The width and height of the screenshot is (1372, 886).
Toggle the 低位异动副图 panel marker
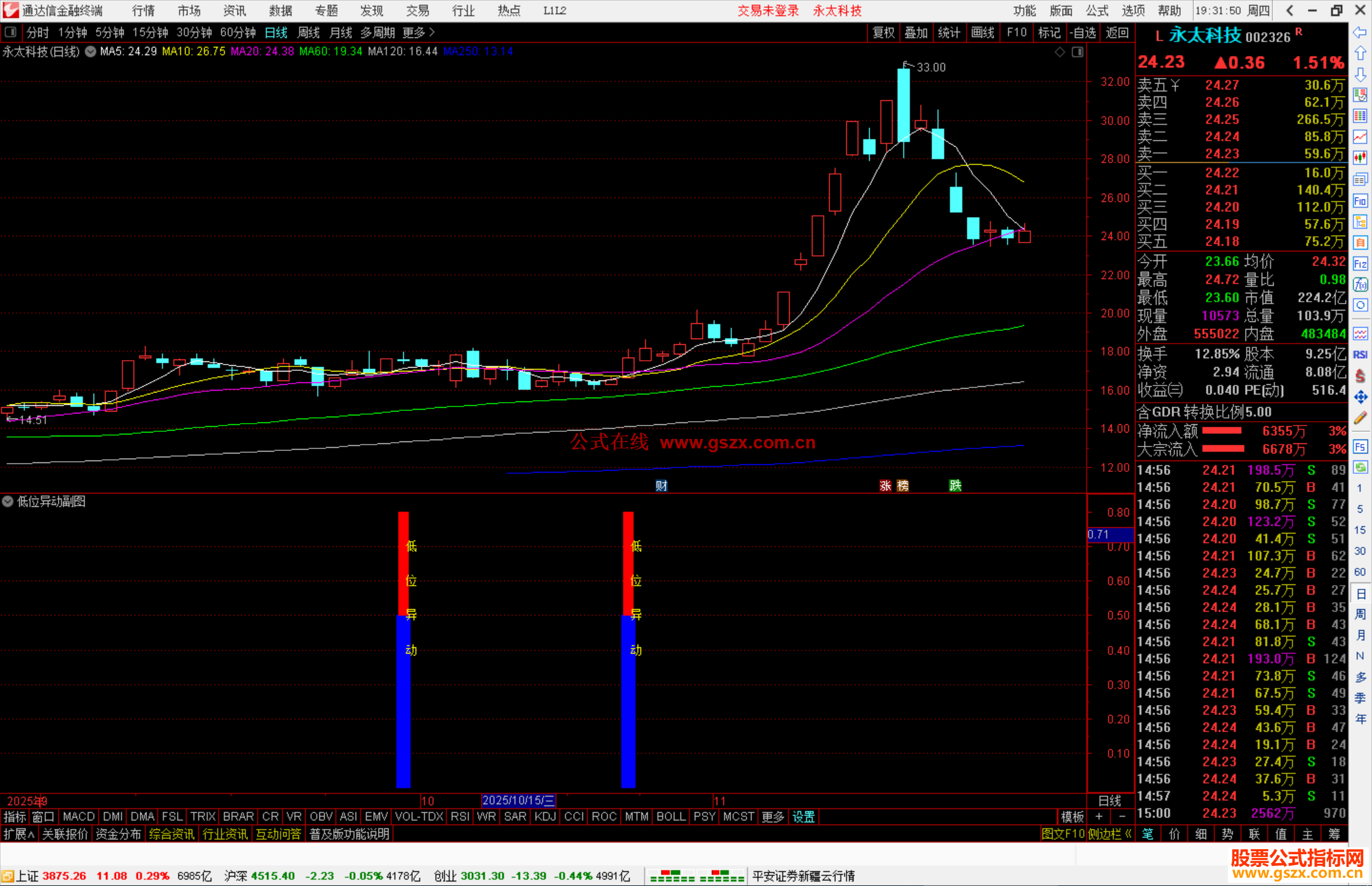click(x=8, y=501)
